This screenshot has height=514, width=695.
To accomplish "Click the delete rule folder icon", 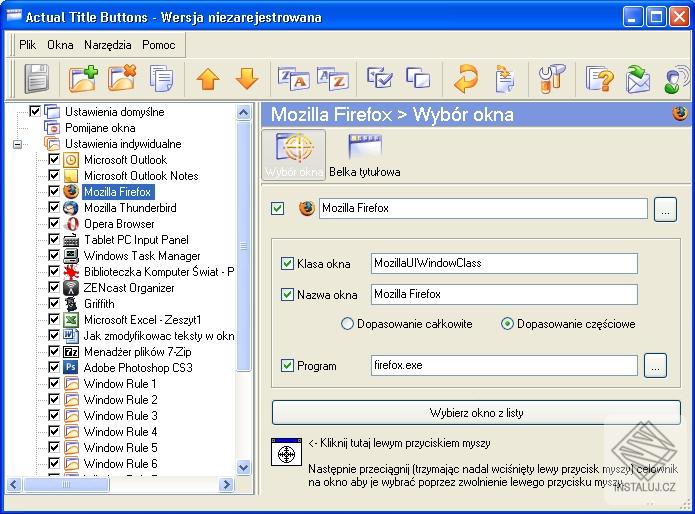I will coord(122,78).
